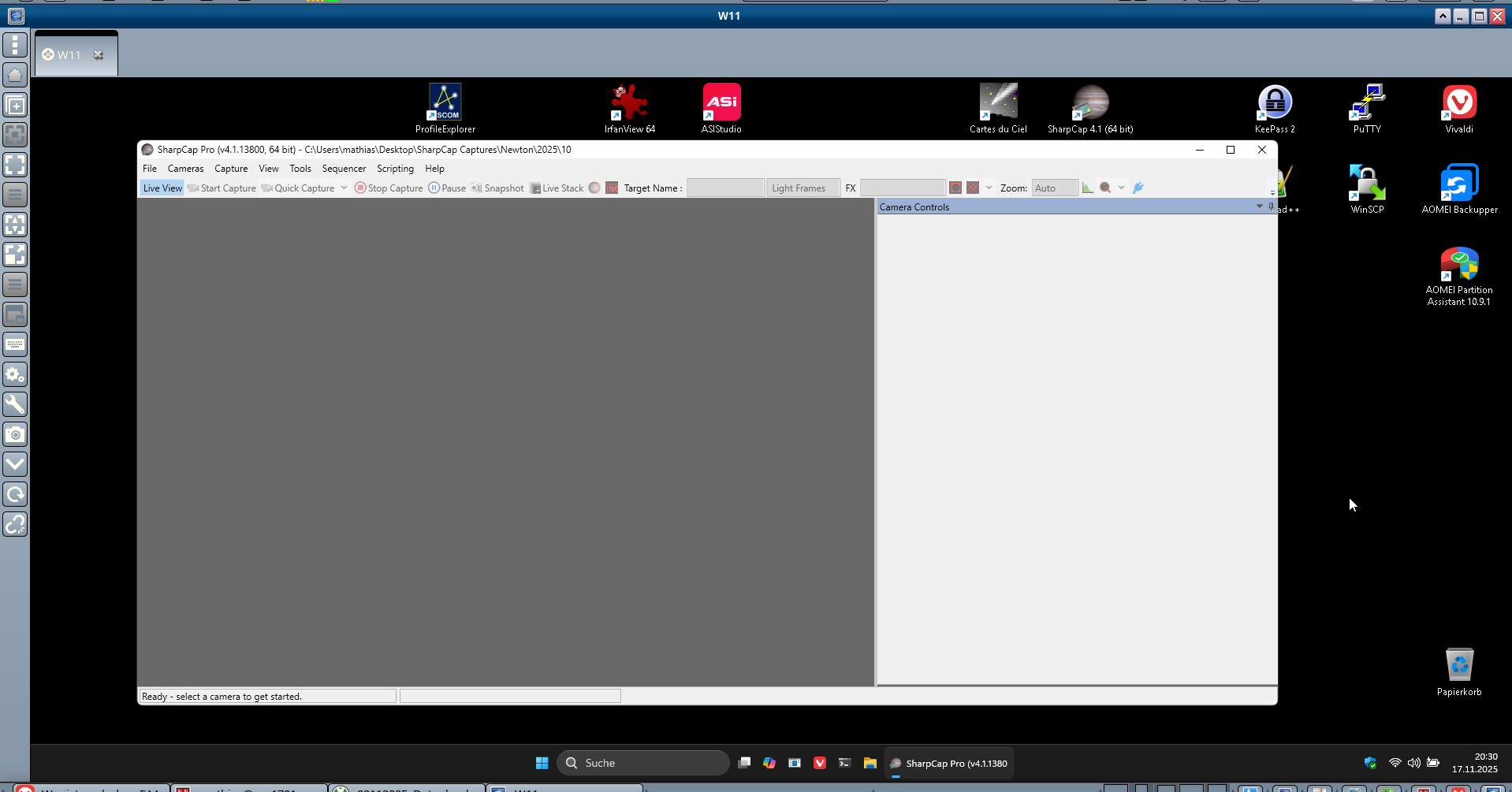Click the round grey icon after Live Stack
This screenshot has width=1512, height=792.
click(x=594, y=188)
